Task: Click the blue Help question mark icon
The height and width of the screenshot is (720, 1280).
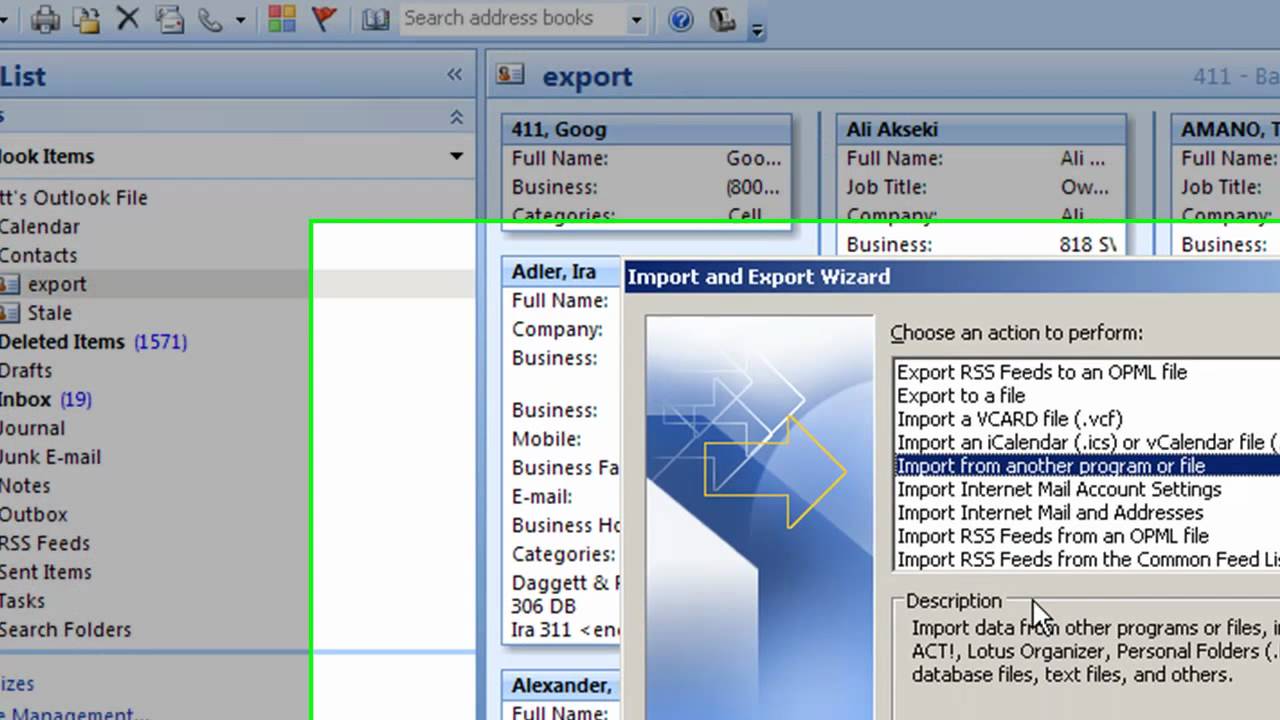Action: (x=681, y=19)
